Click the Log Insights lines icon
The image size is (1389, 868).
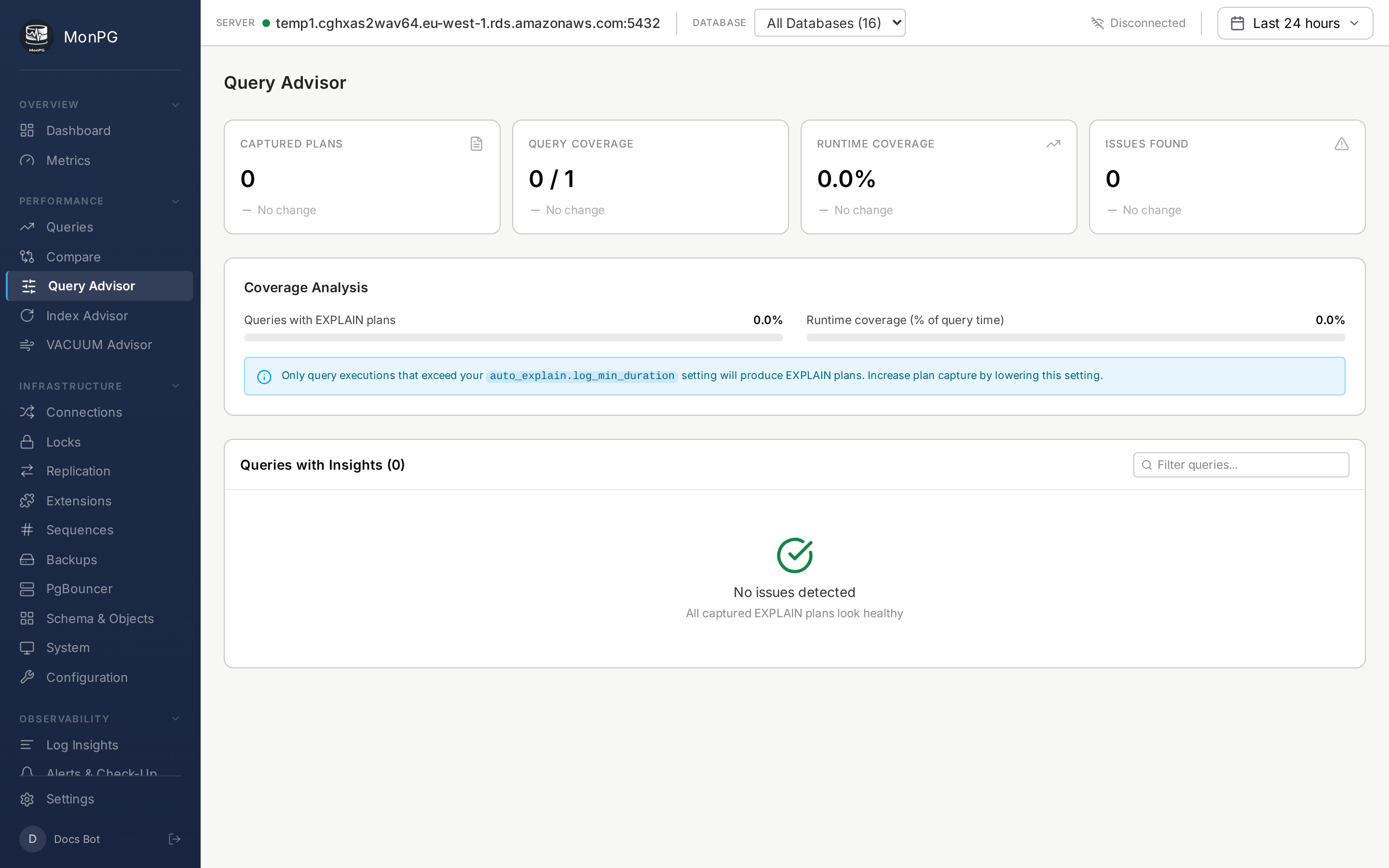tap(27, 745)
